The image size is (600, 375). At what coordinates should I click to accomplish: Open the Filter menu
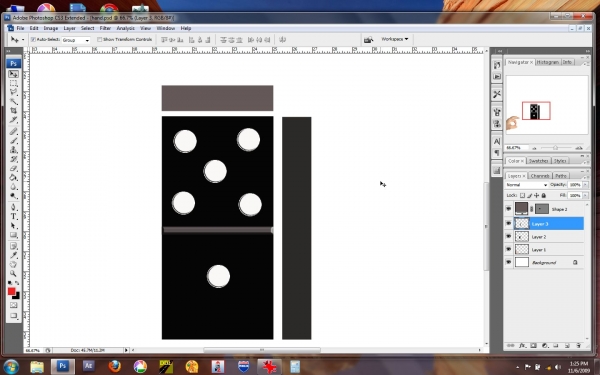(105, 28)
